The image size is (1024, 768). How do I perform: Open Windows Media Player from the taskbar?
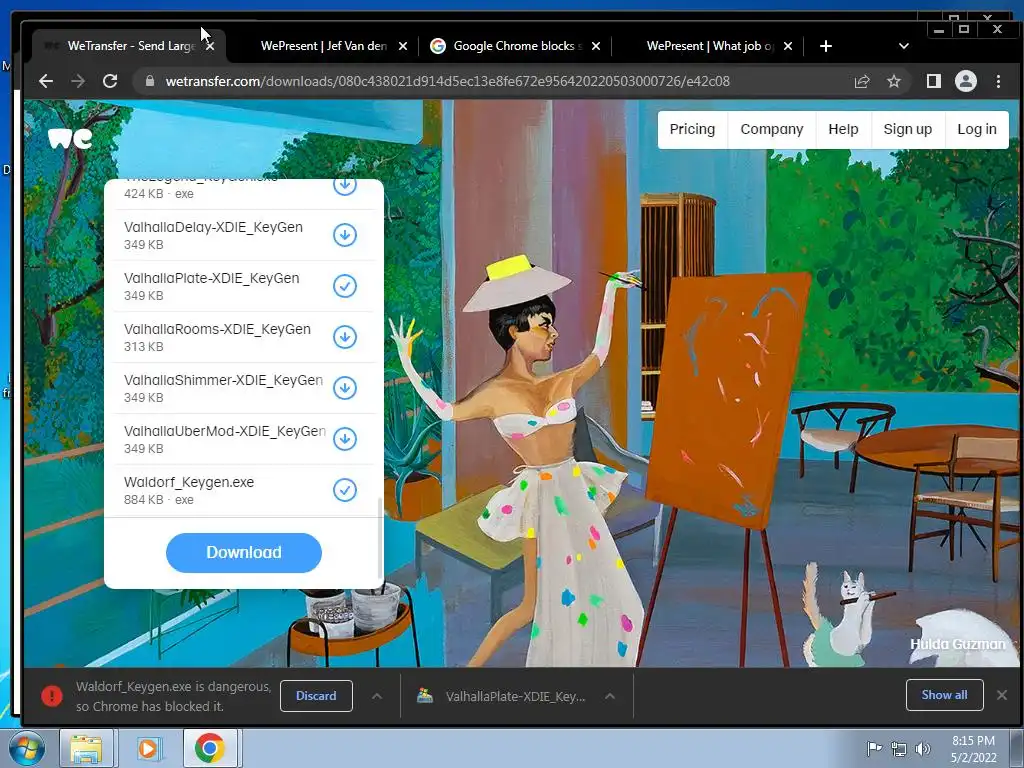(148, 748)
